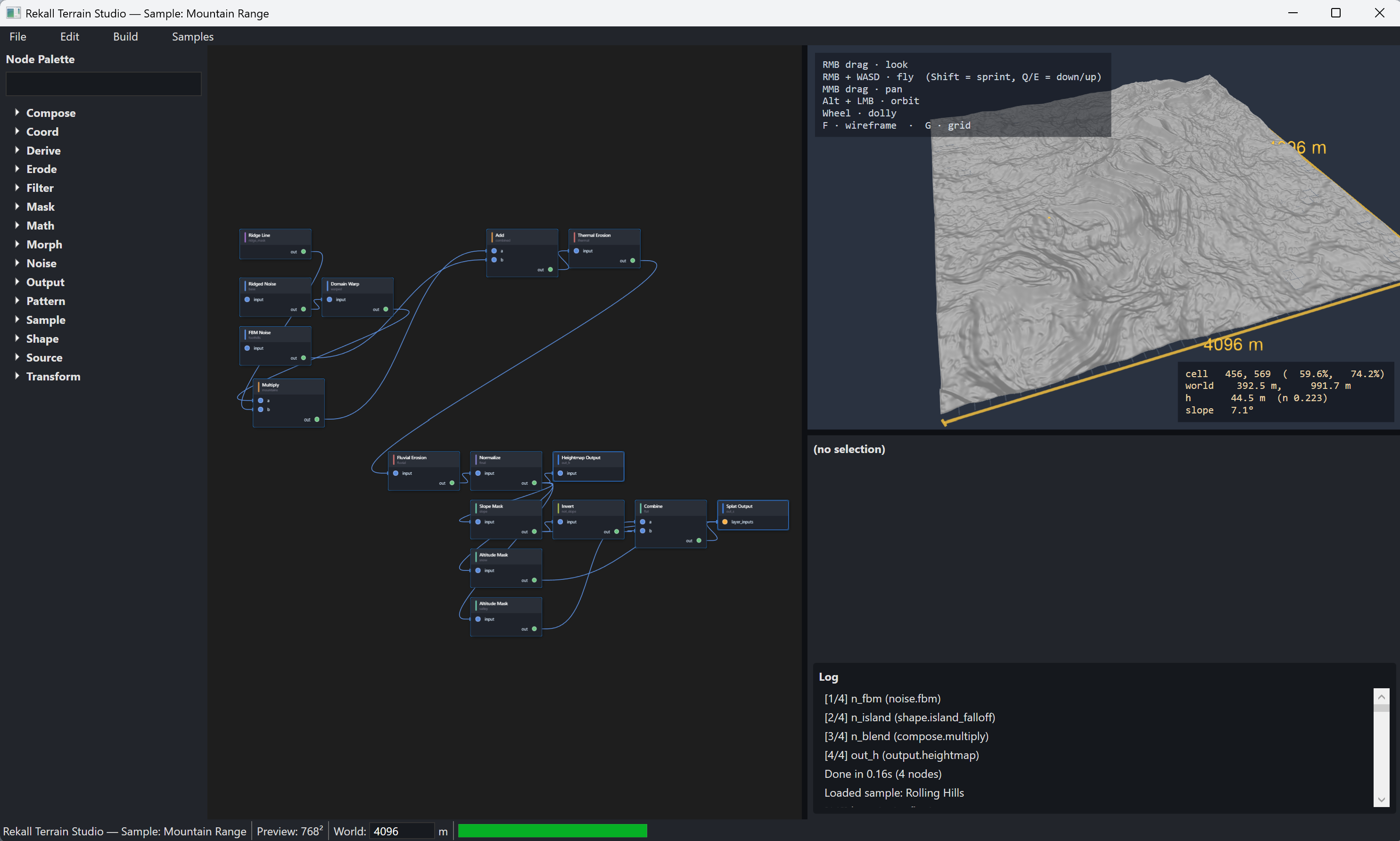Screen dimensions: 1400x841
Task: Click the out port of the Ridge Line node
Action: pyautogui.click(x=304, y=252)
